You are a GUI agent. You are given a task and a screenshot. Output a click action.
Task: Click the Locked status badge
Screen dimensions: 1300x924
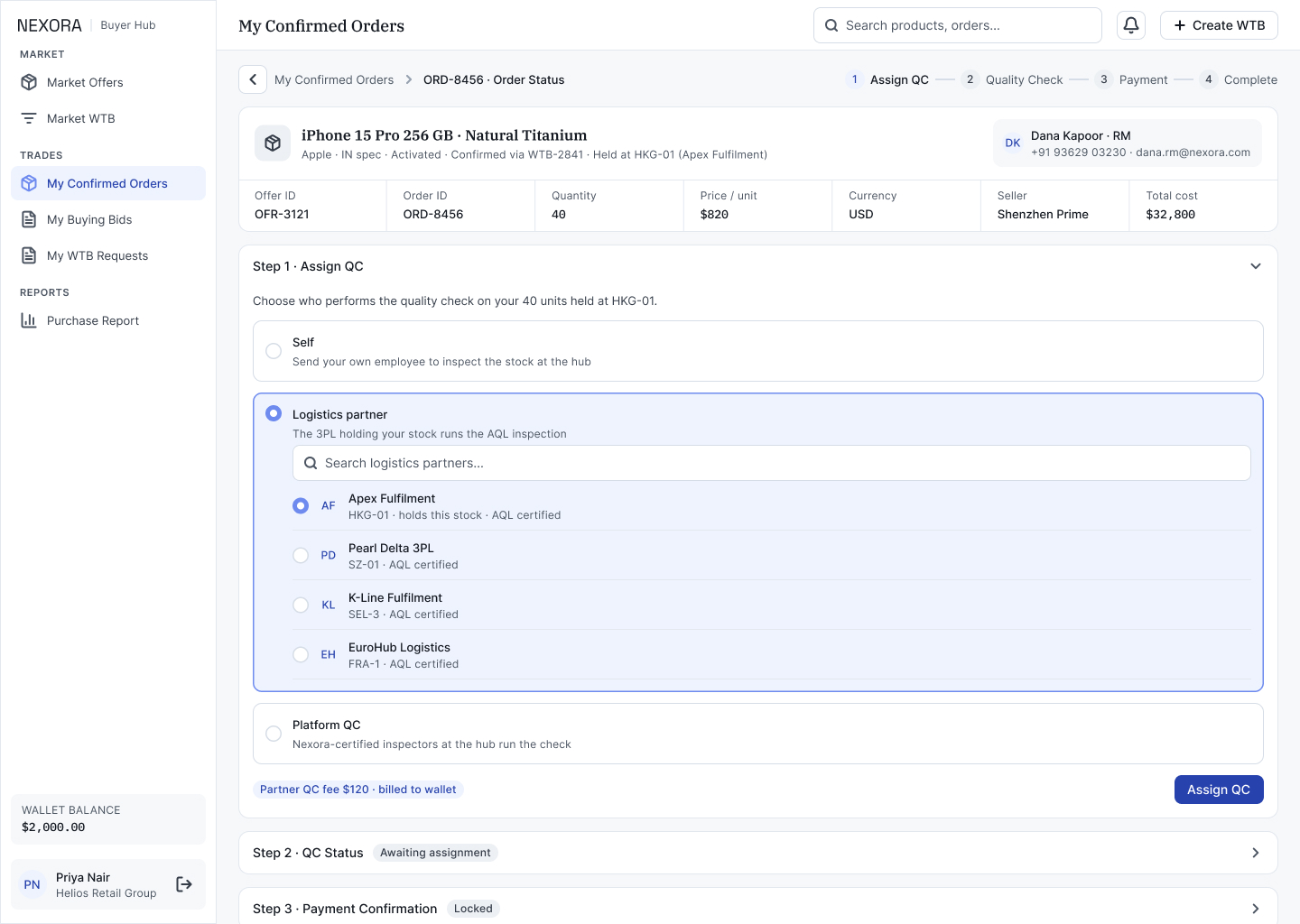point(473,909)
